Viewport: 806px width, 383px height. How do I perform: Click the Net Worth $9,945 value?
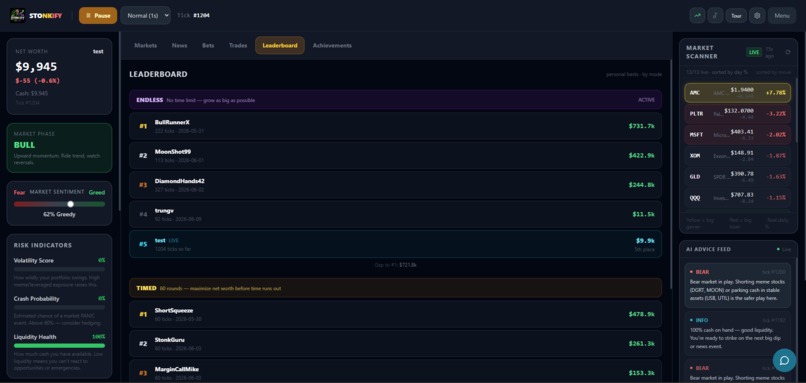click(x=36, y=67)
